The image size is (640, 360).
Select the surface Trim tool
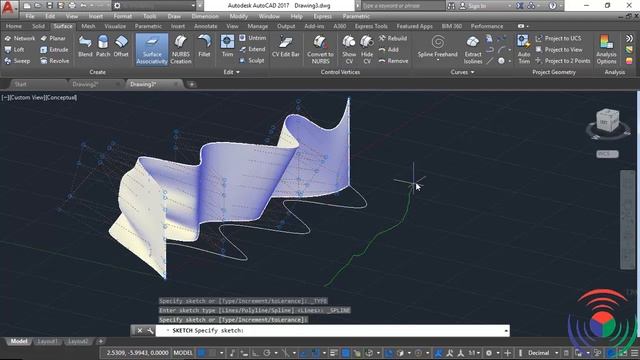tap(227, 46)
